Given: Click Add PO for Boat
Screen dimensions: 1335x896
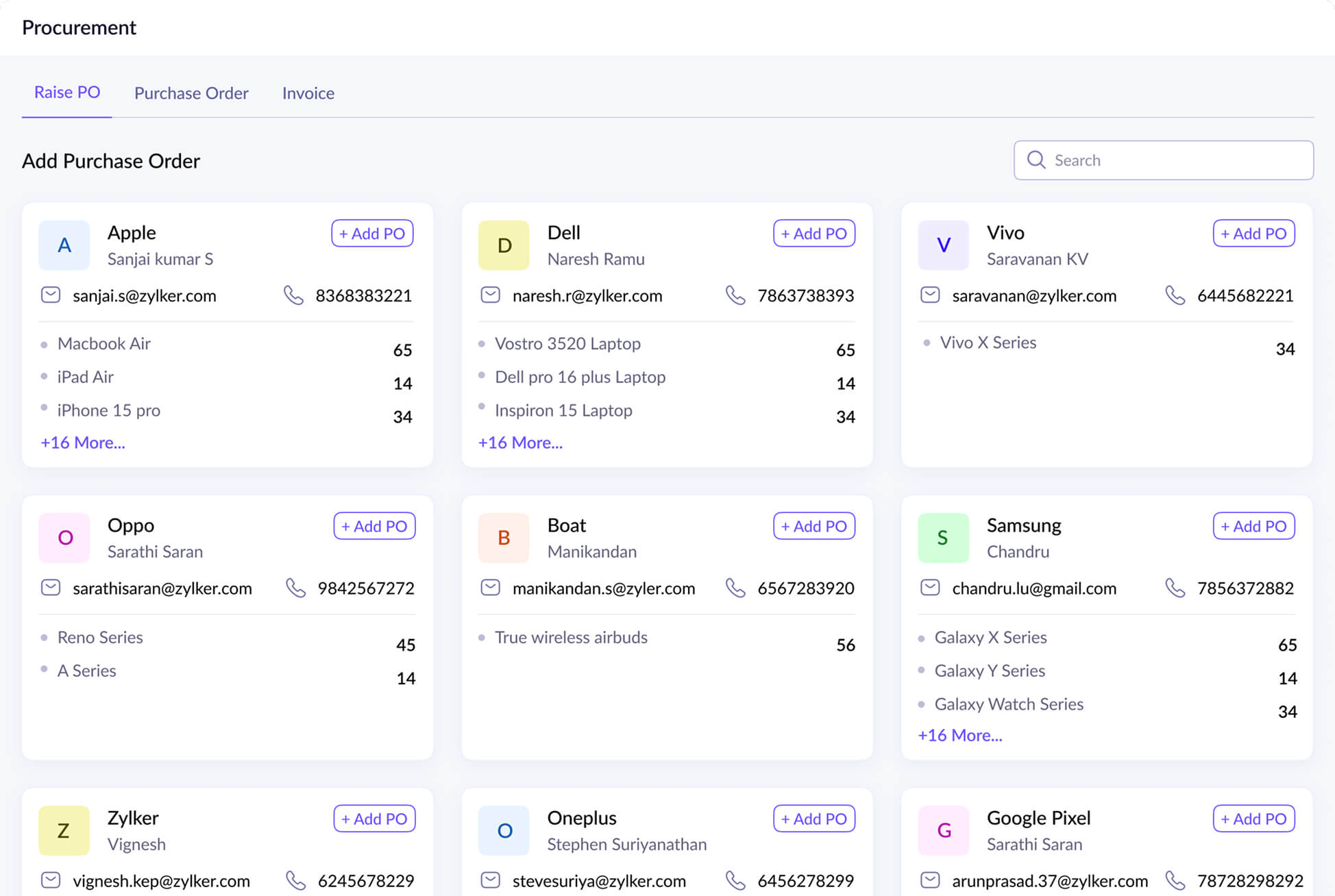Looking at the screenshot, I should 814,526.
